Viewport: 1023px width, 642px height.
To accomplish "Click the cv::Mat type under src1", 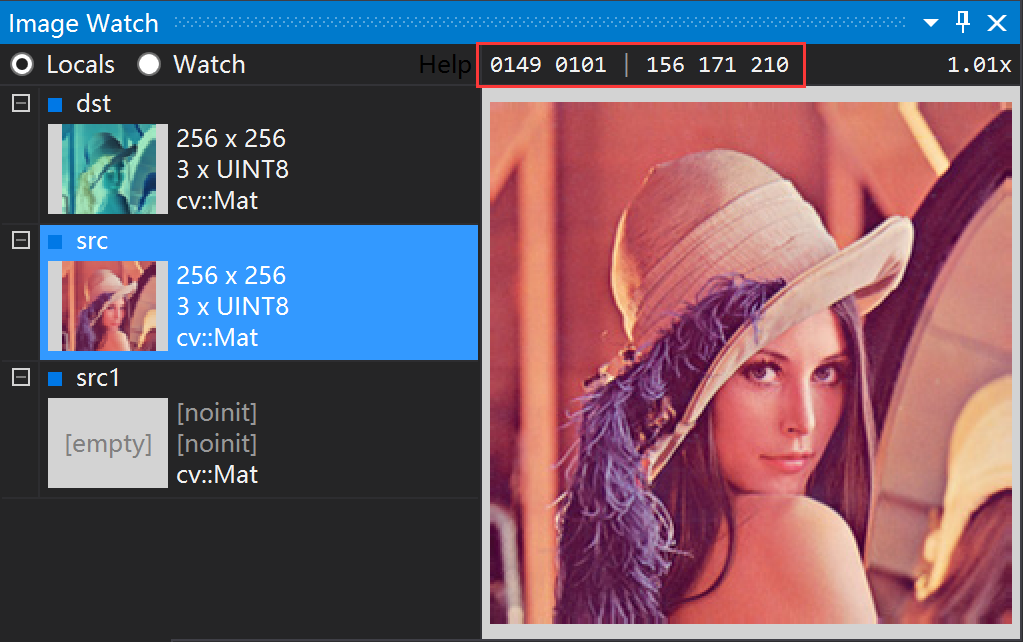I will tap(217, 474).
